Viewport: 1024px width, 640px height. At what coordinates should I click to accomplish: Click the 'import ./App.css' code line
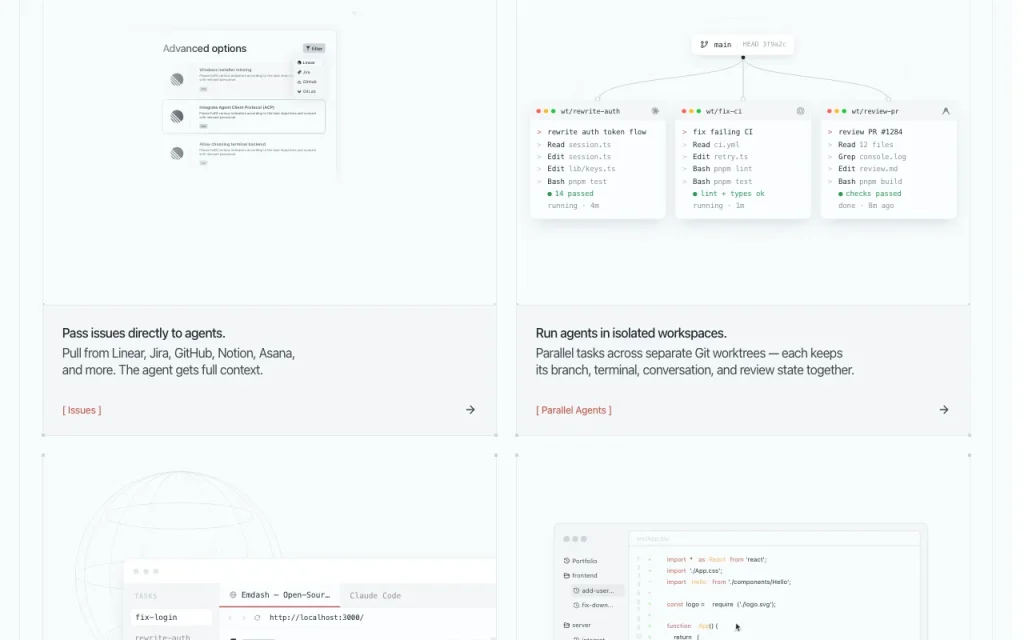[694, 571]
